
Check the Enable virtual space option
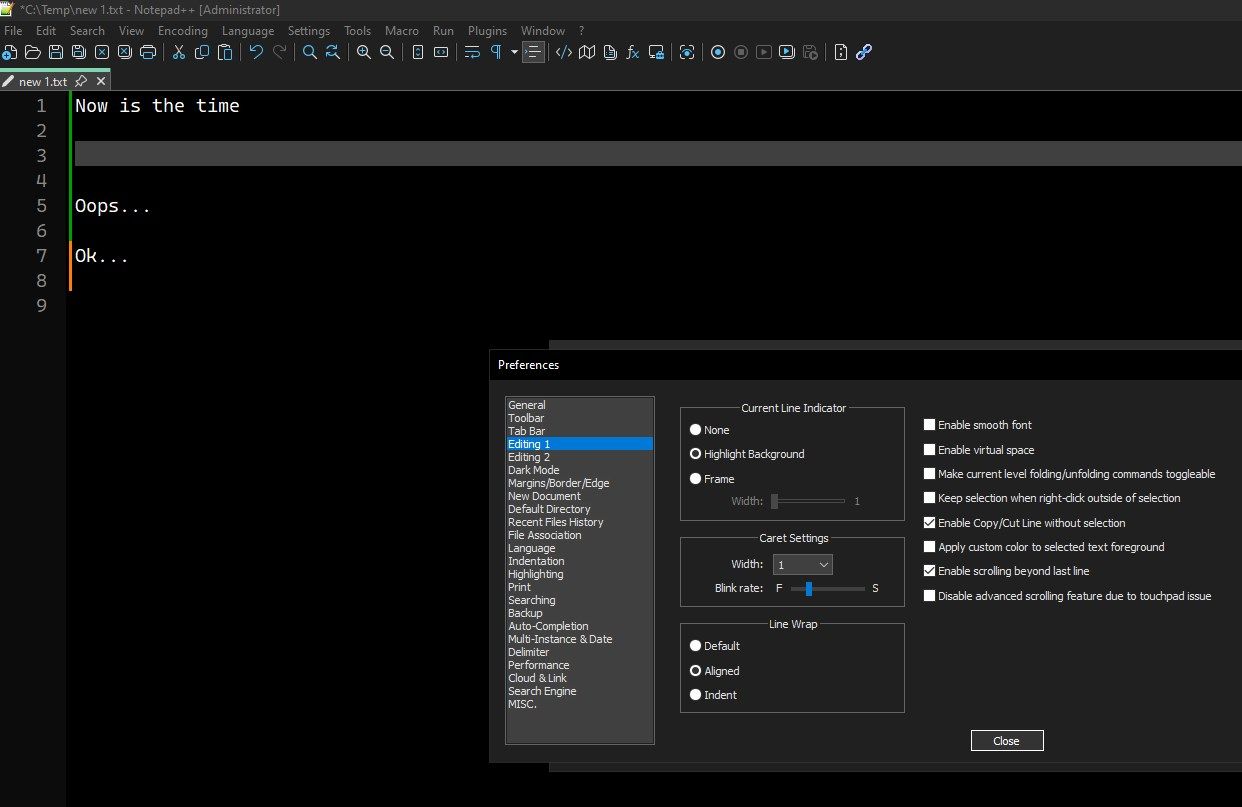tap(930, 450)
